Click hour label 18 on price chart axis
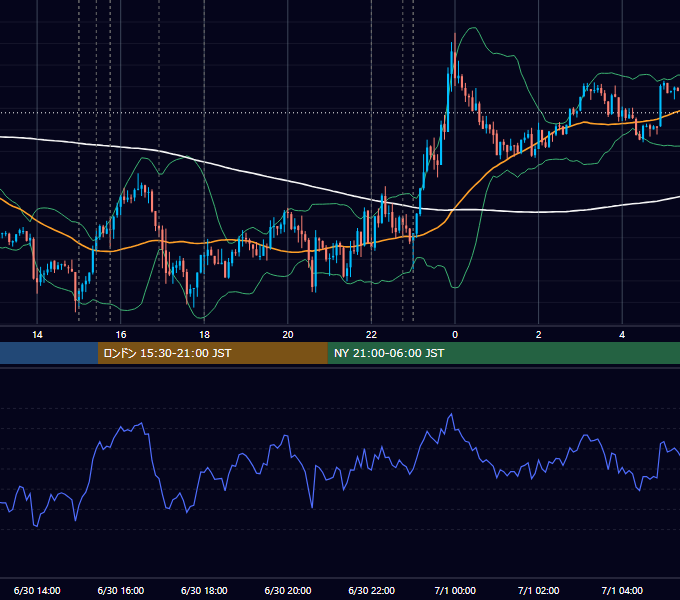680x600 pixels. tap(204, 335)
